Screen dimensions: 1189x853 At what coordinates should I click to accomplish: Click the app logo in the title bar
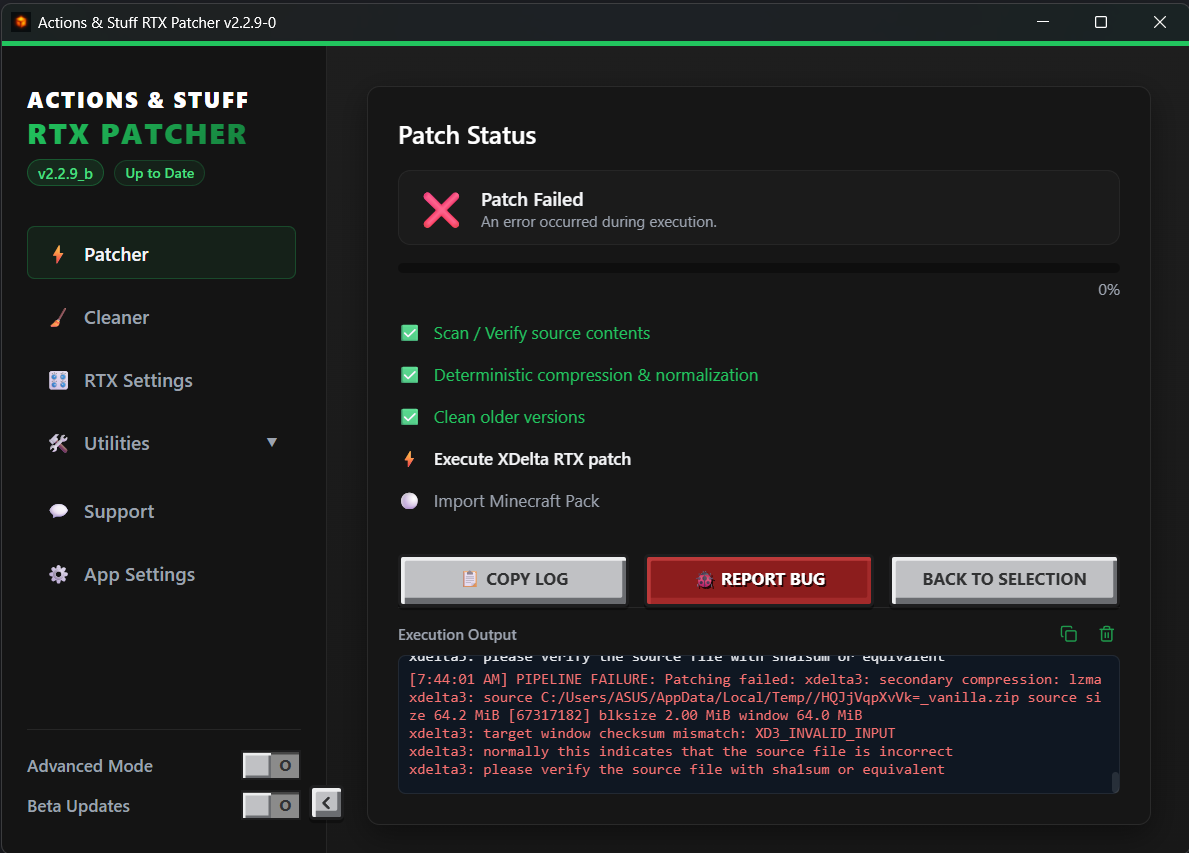(20, 22)
